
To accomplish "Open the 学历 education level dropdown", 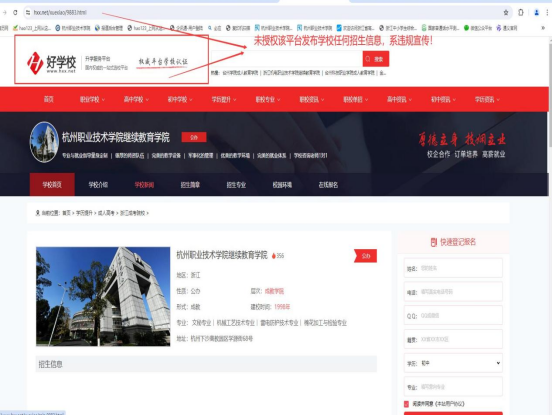I will pos(453,363).
